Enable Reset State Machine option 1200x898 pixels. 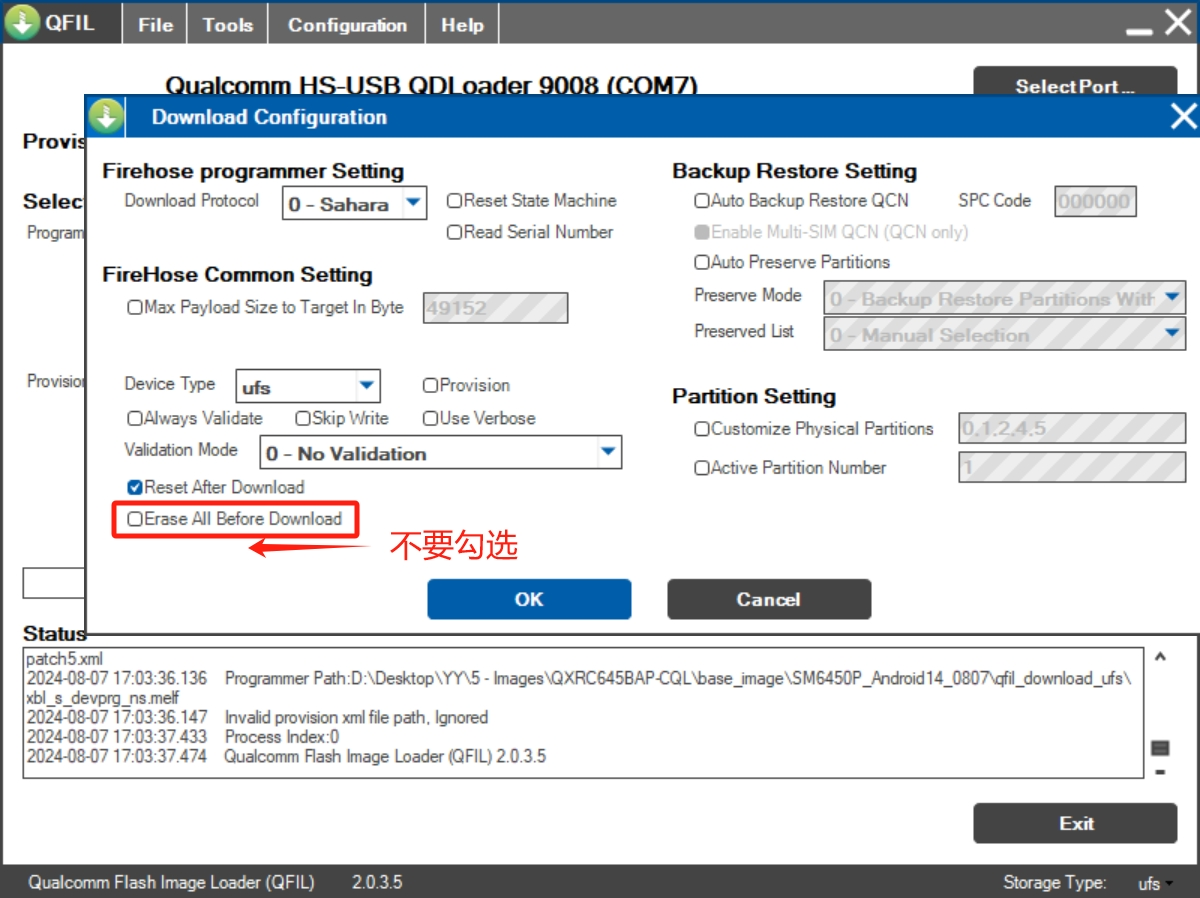454,201
